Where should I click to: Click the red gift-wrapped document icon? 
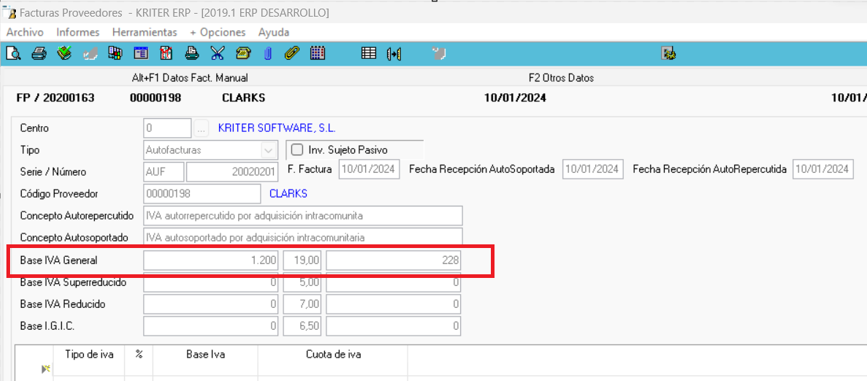pos(166,54)
